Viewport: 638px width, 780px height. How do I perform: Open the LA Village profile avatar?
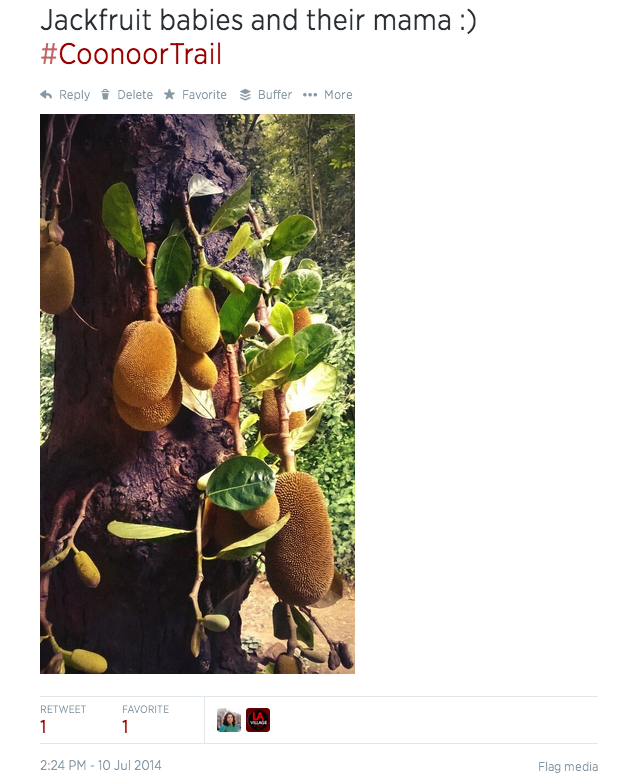[258, 720]
